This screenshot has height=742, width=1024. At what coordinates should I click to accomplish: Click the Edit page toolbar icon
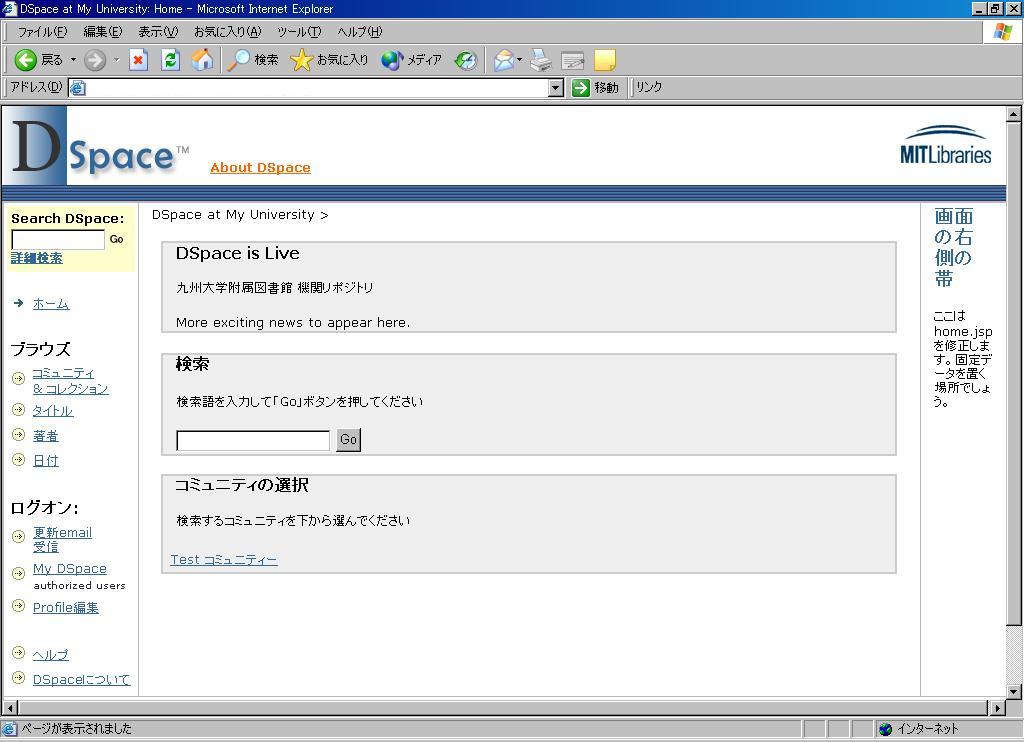coord(572,60)
